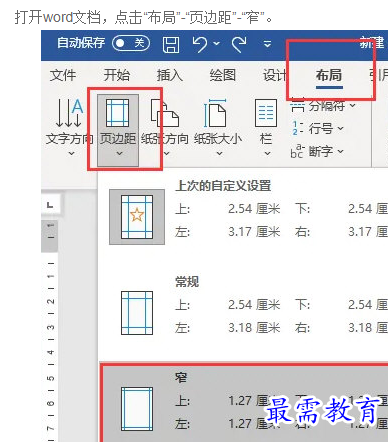This screenshot has height=442, width=388.
Task: Open the Undo history dropdown arrow
Action: [x=217, y=44]
